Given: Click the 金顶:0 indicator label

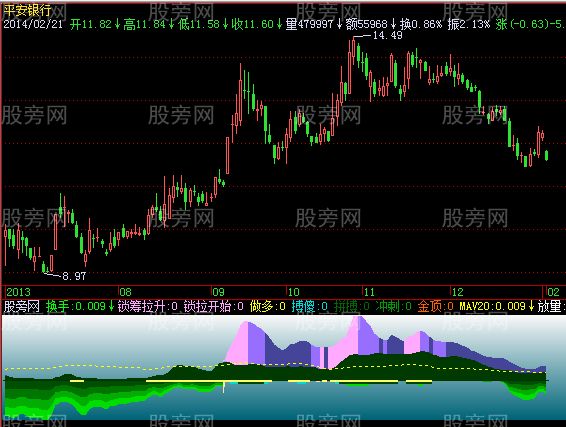Looking at the screenshot, I should click(436, 306).
